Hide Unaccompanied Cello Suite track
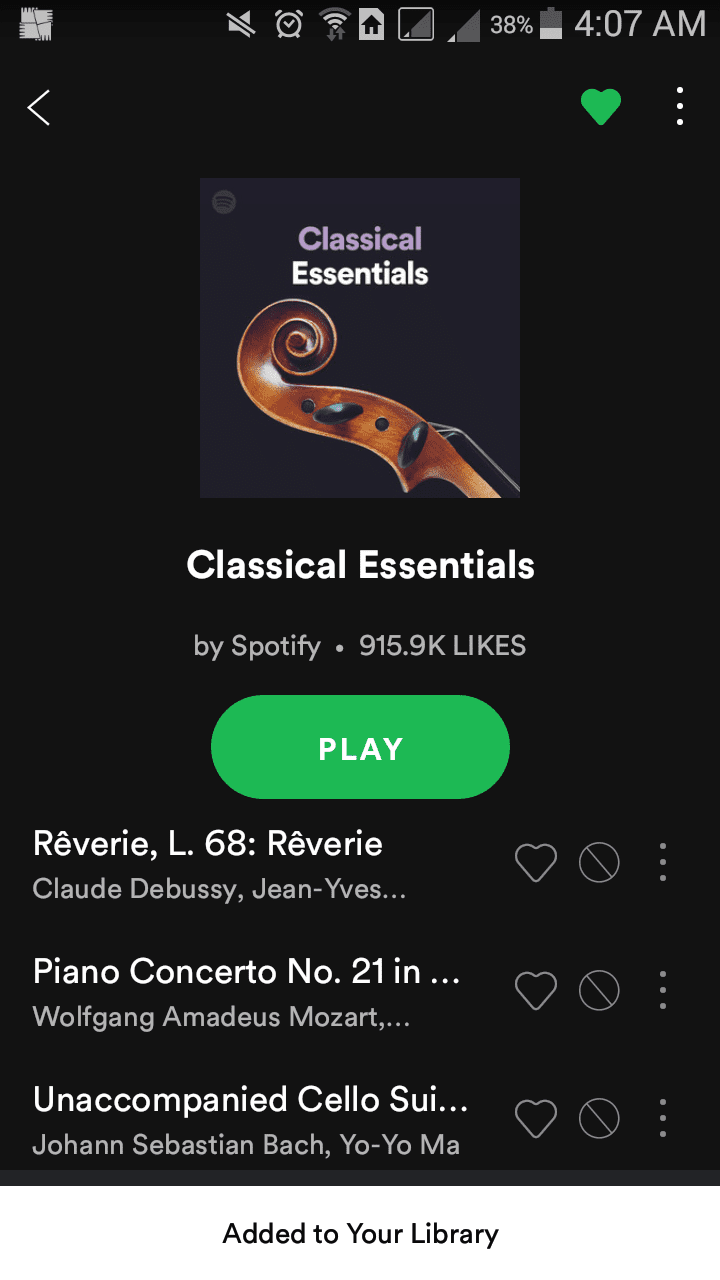This screenshot has width=720, height=1280. [x=599, y=1118]
